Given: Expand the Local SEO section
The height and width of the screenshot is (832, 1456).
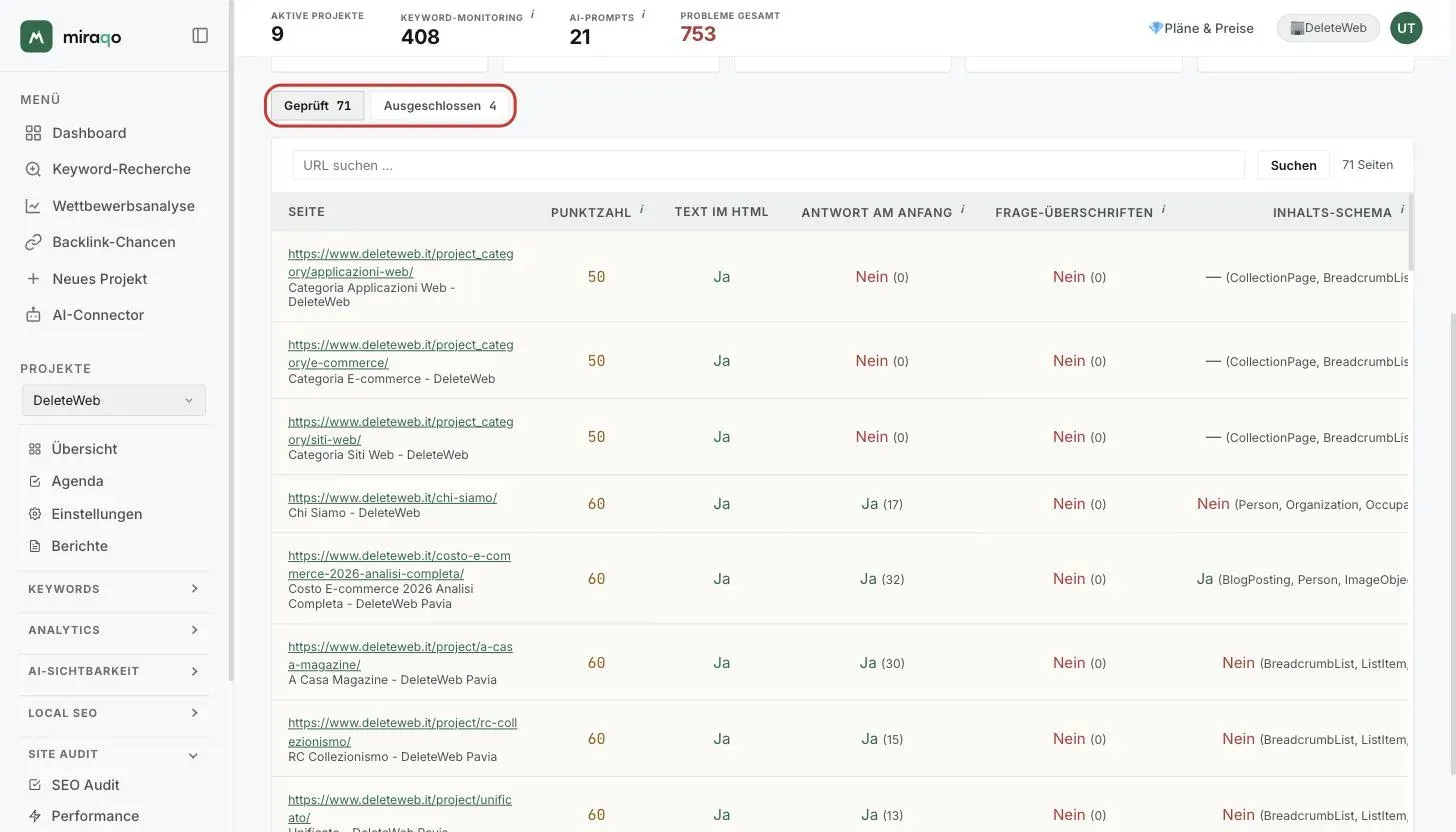Looking at the screenshot, I should [x=114, y=713].
